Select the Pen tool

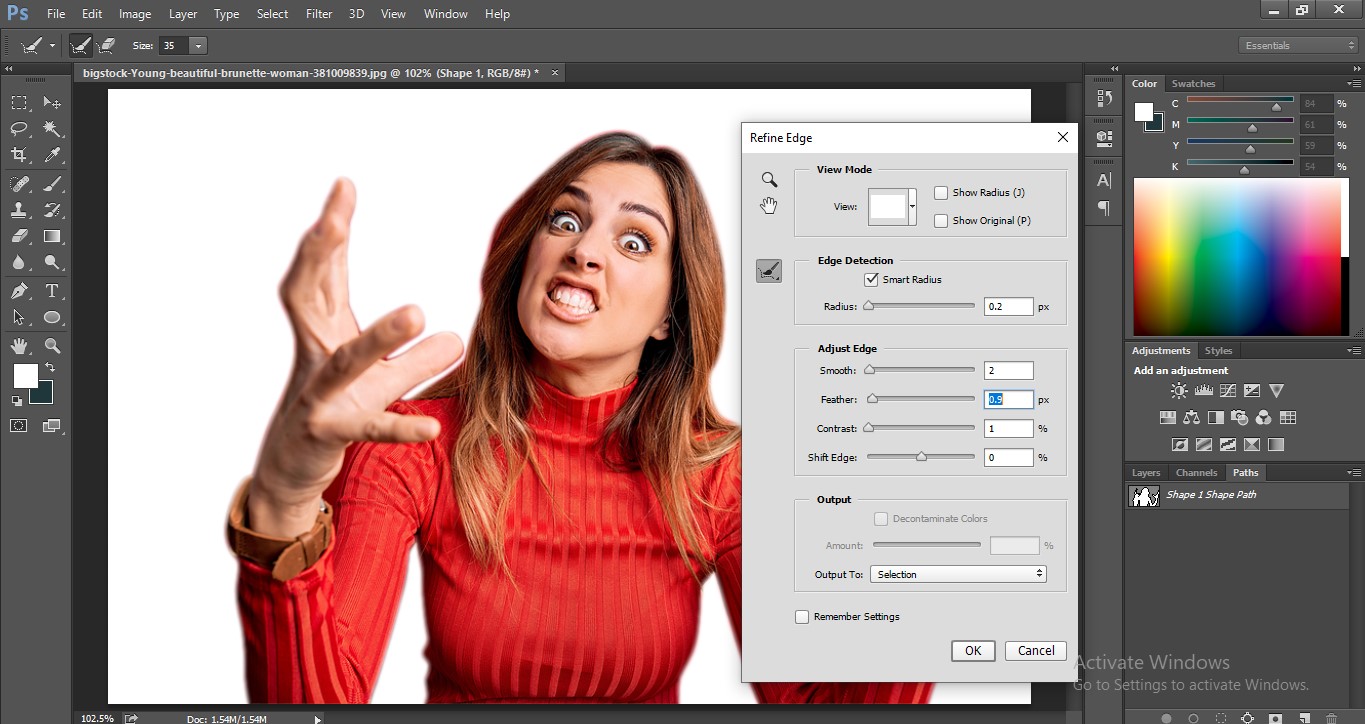(18, 289)
